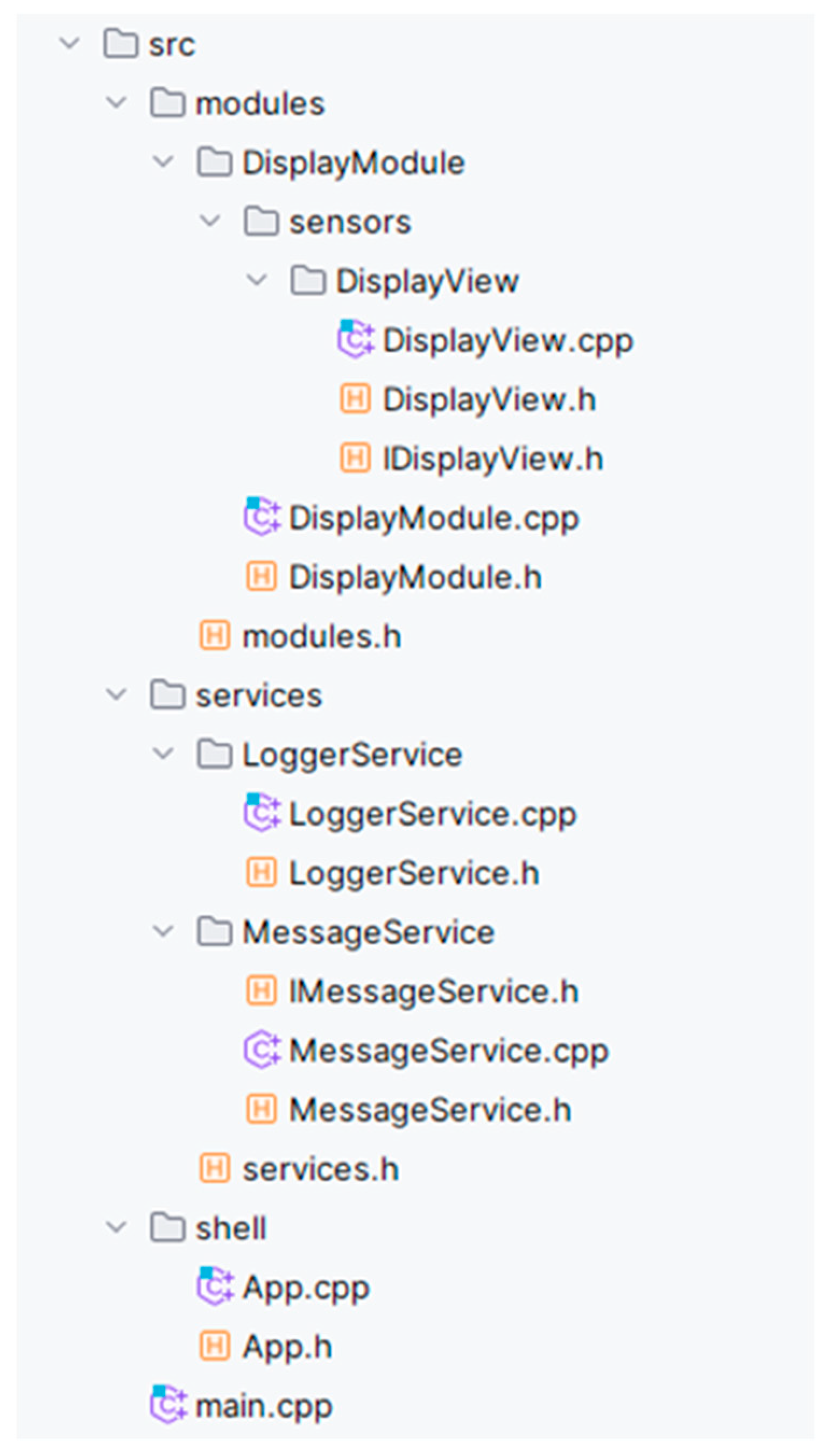Collapse the src root folder chevron

click(x=70, y=43)
